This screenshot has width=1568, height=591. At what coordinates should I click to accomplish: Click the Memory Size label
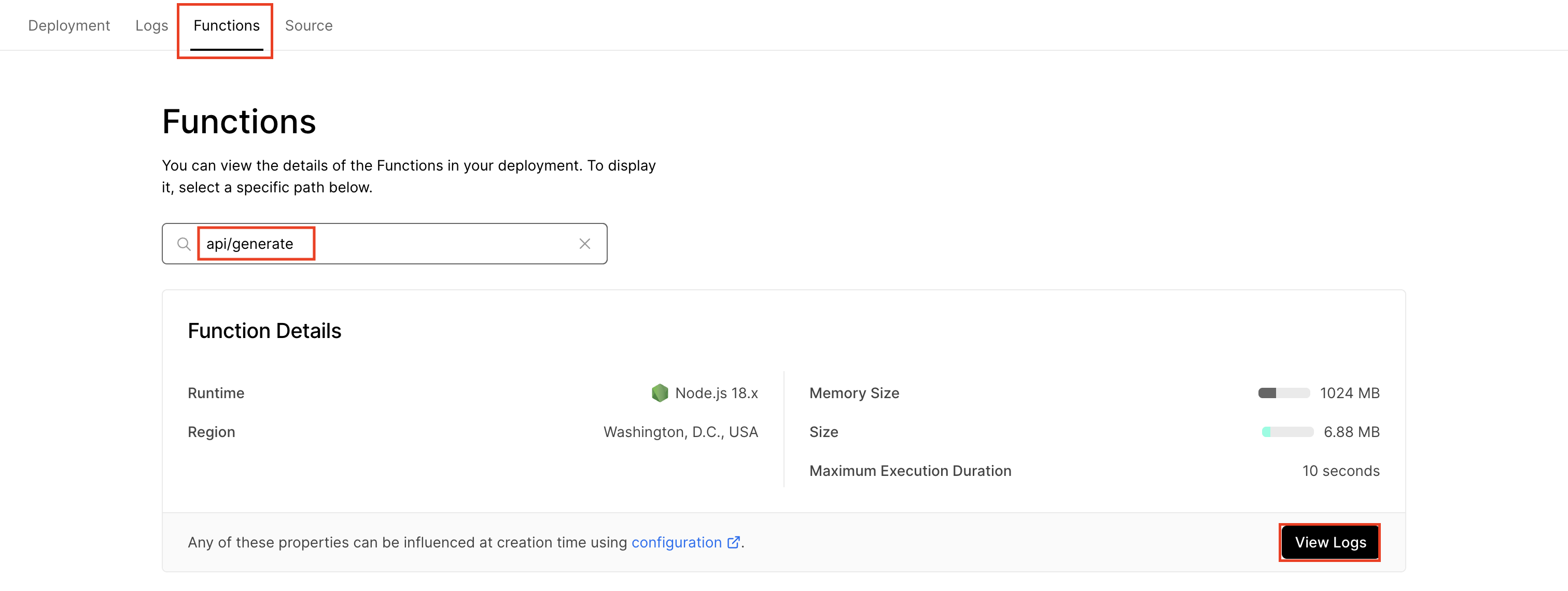[x=854, y=393]
